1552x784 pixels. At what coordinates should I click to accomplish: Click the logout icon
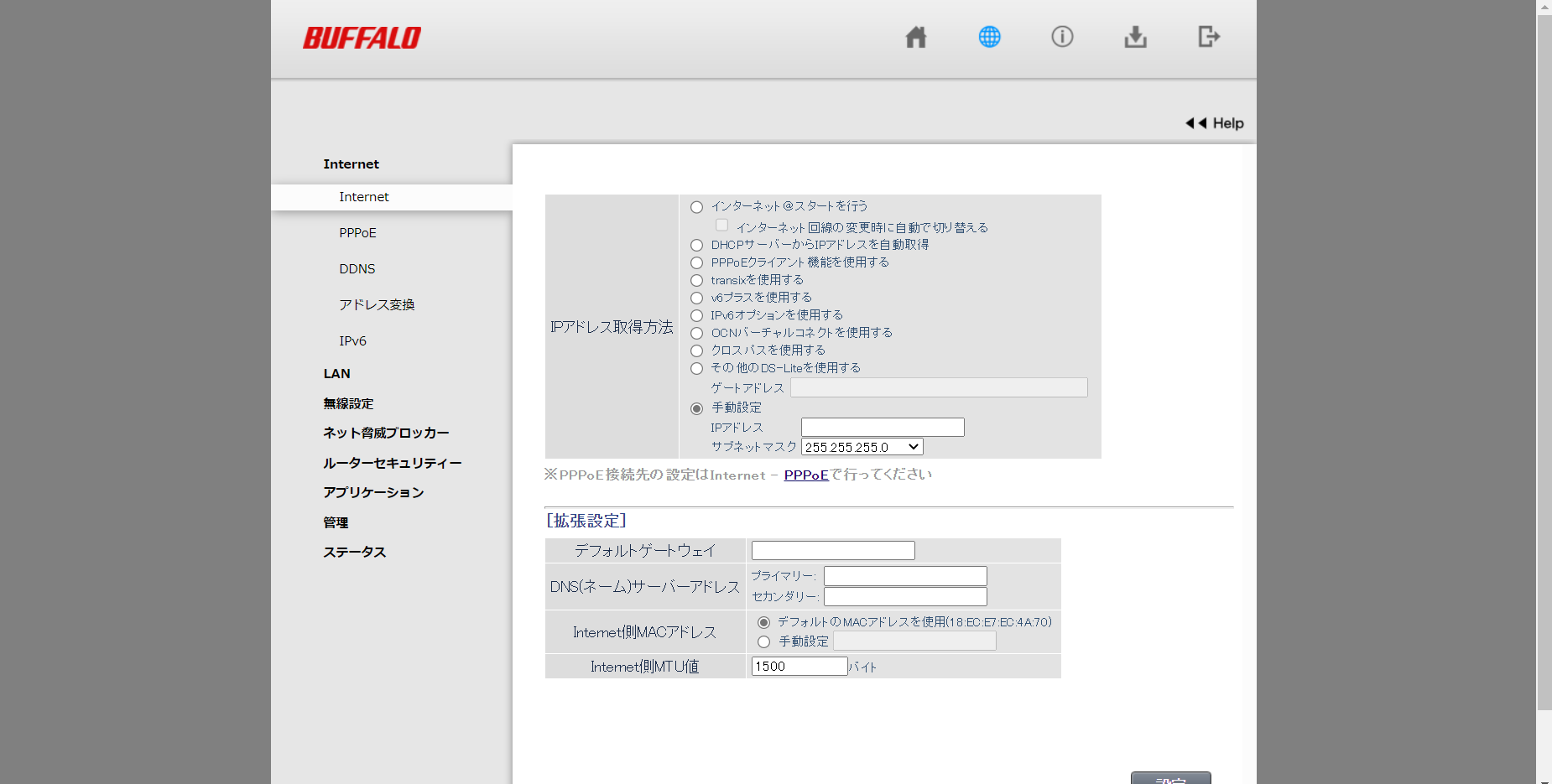pos(1208,37)
